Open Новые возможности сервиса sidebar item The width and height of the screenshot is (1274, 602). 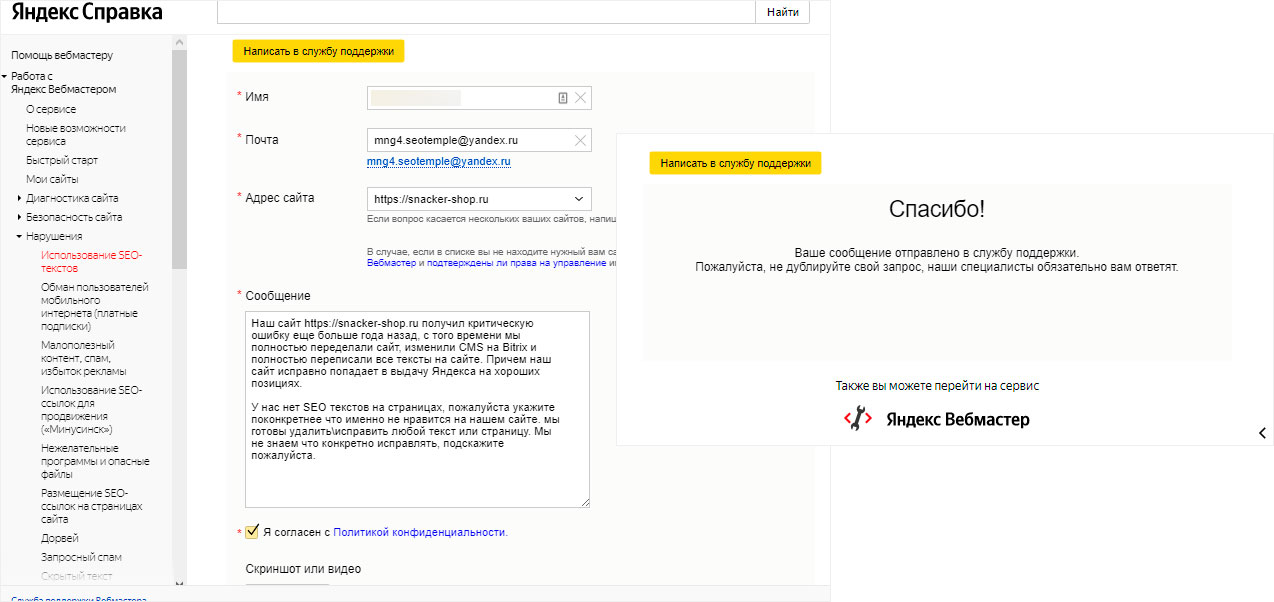76,135
